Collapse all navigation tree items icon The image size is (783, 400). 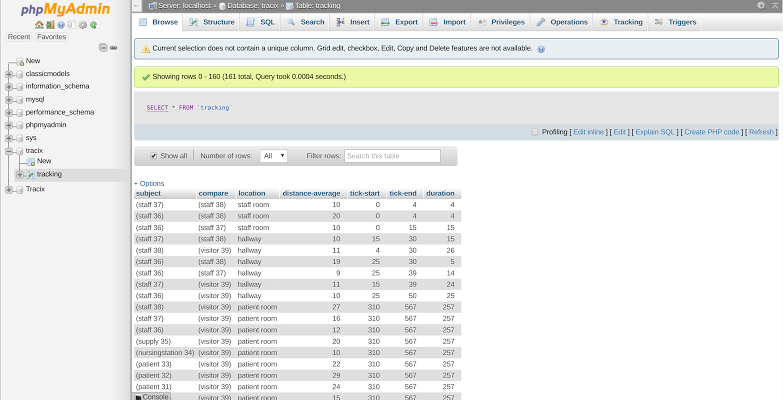click(x=103, y=48)
